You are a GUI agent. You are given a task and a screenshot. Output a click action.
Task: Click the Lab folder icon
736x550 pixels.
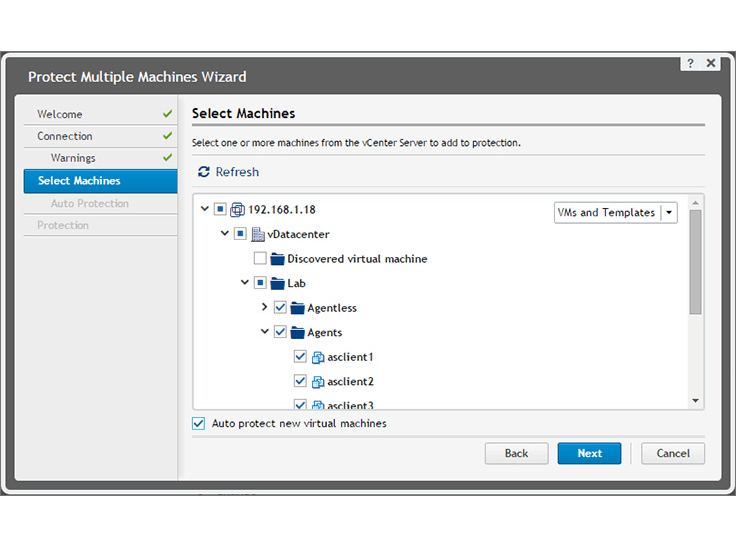click(277, 283)
